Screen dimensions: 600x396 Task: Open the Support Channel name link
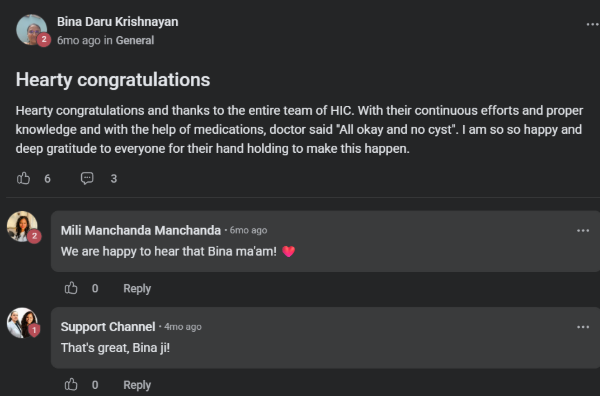[108, 327]
